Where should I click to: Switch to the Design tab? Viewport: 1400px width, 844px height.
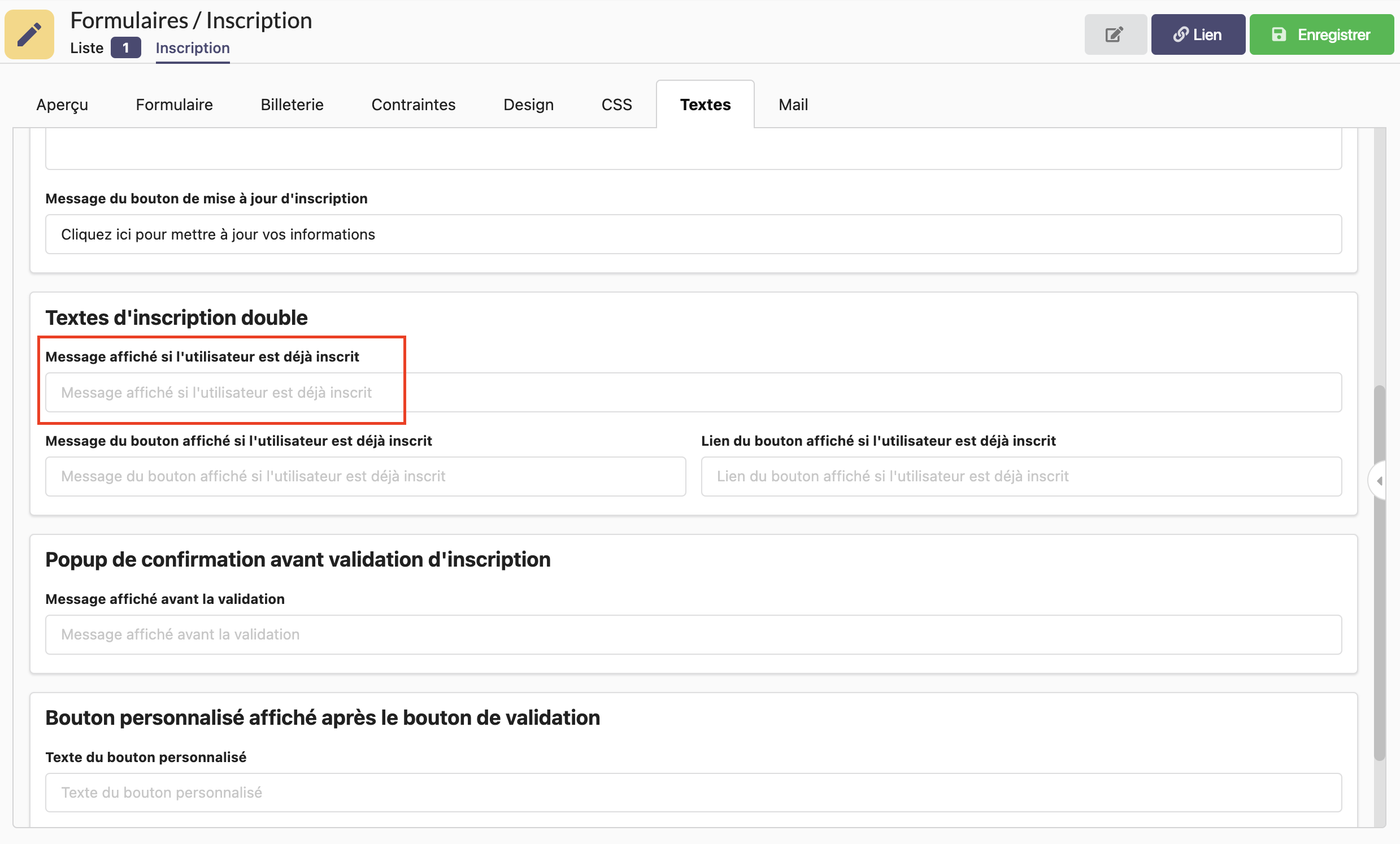528,105
